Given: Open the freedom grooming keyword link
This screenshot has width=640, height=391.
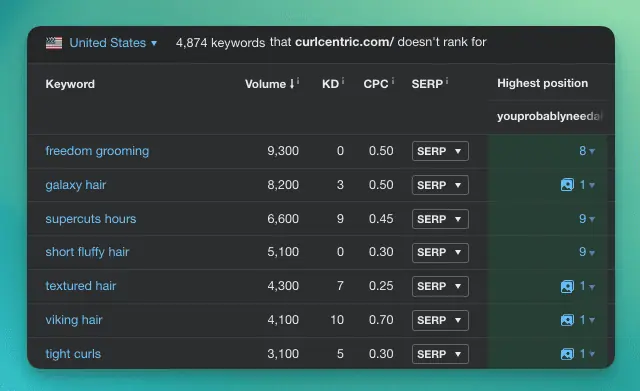Looking at the screenshot, I should point(97,151).
